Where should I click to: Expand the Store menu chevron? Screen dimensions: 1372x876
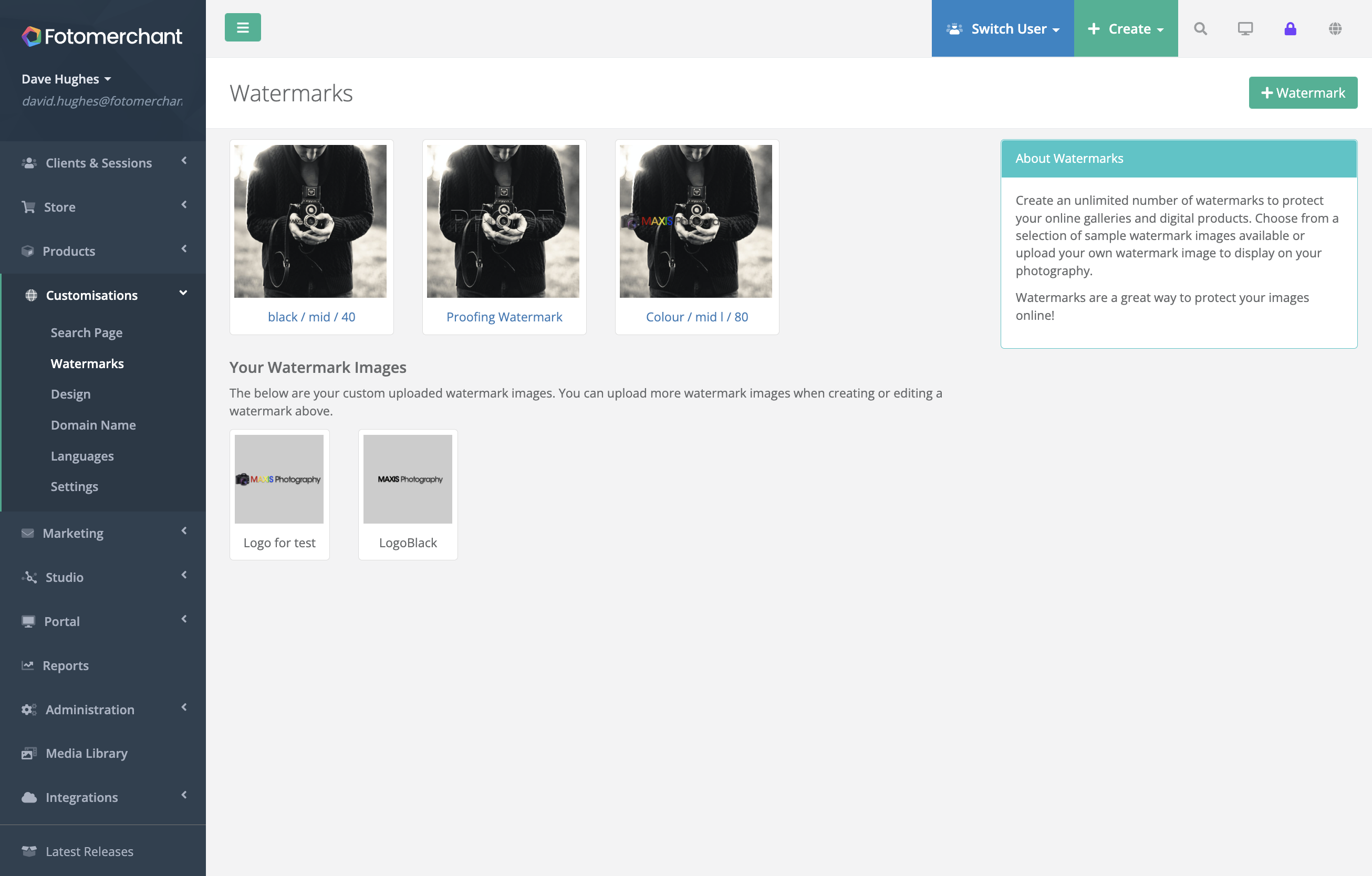click(184, 205)
